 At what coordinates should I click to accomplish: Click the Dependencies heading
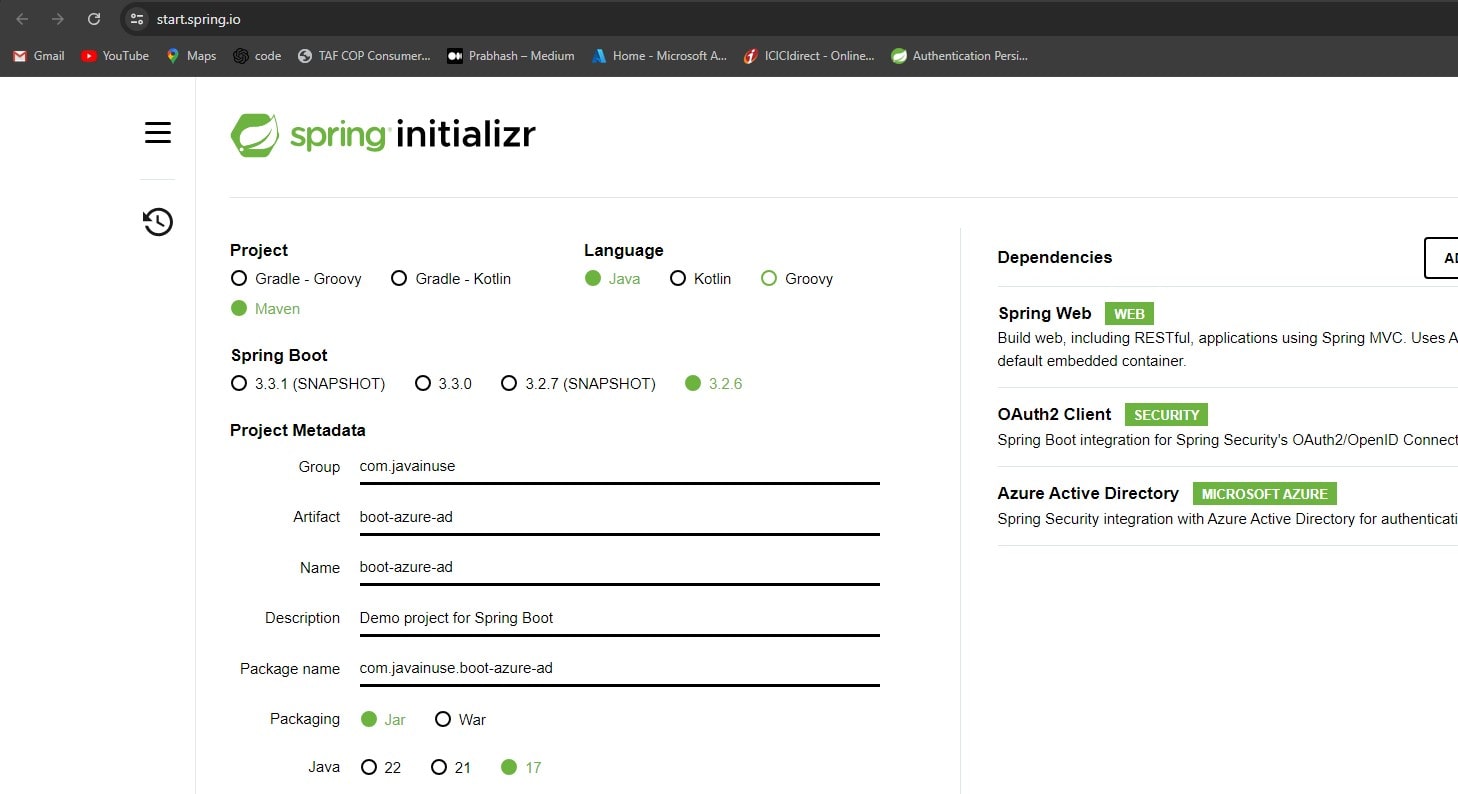click(1054, 257)
